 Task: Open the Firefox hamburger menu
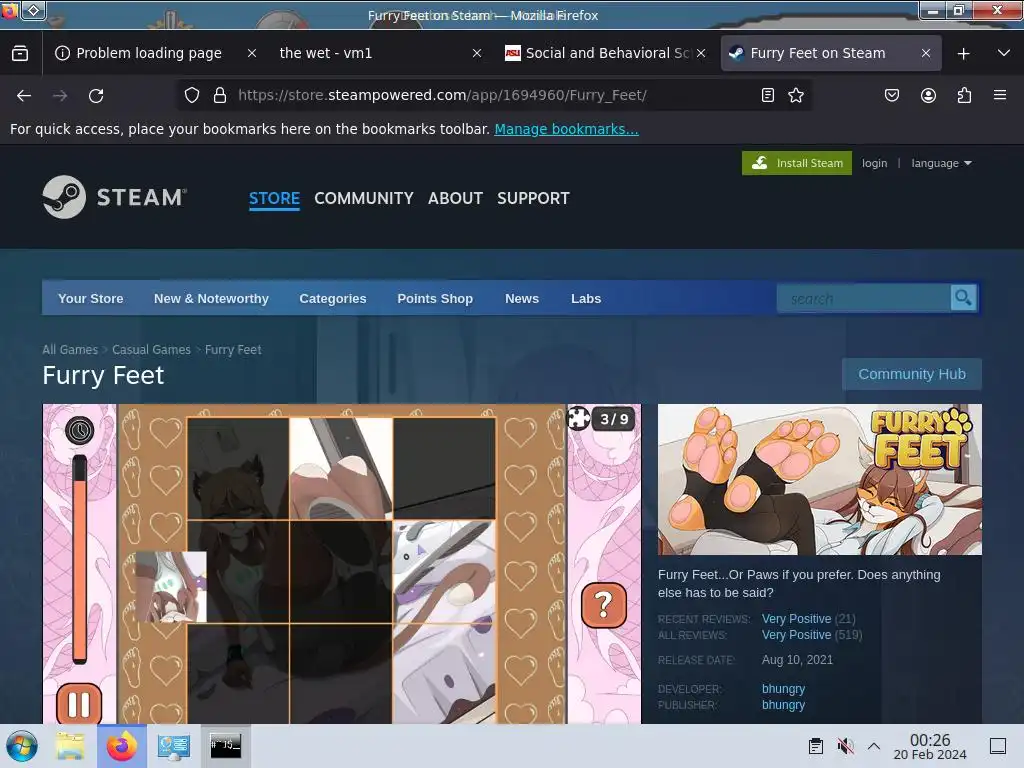click(1000, 95)
